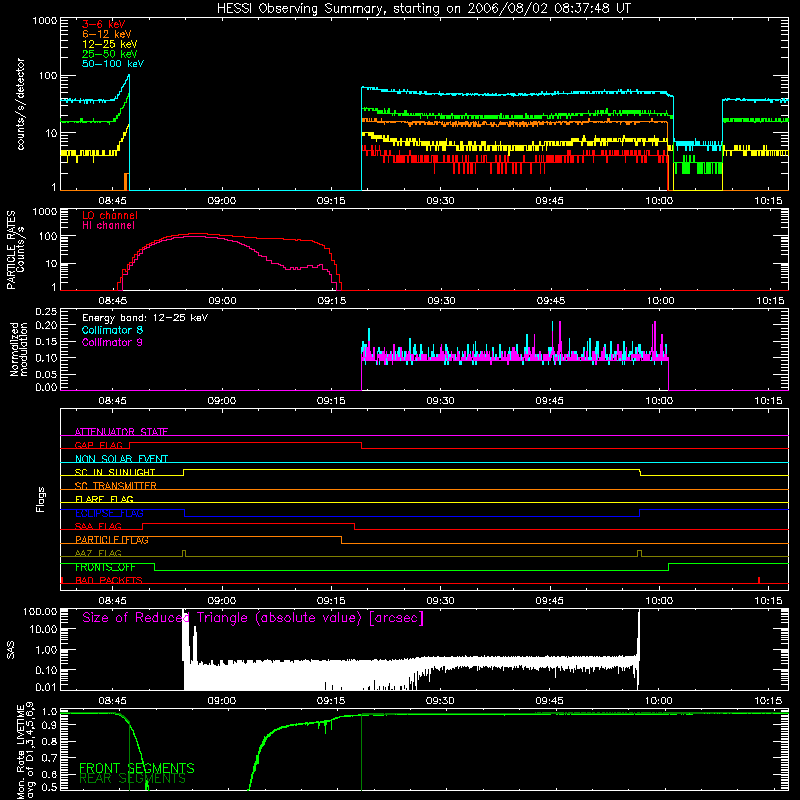Click the HI channel legend label

click(x=108, y=226)
